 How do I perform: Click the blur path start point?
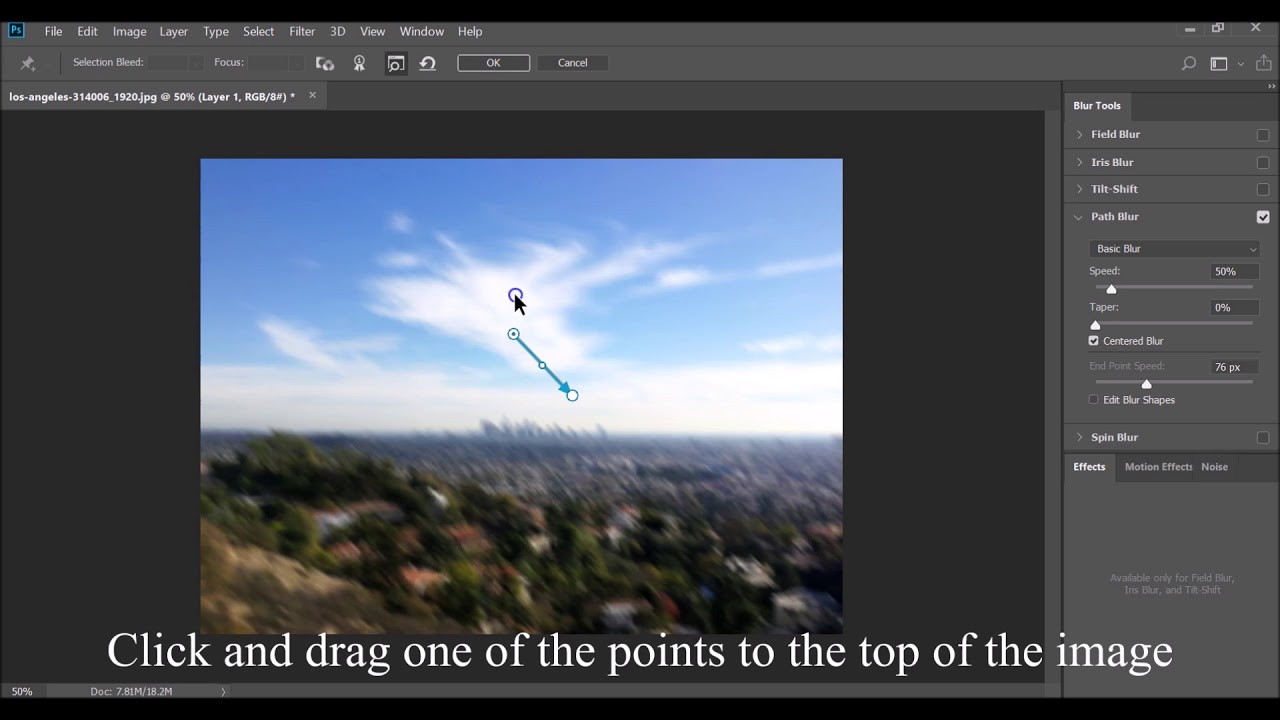click(x=513, y=334)
